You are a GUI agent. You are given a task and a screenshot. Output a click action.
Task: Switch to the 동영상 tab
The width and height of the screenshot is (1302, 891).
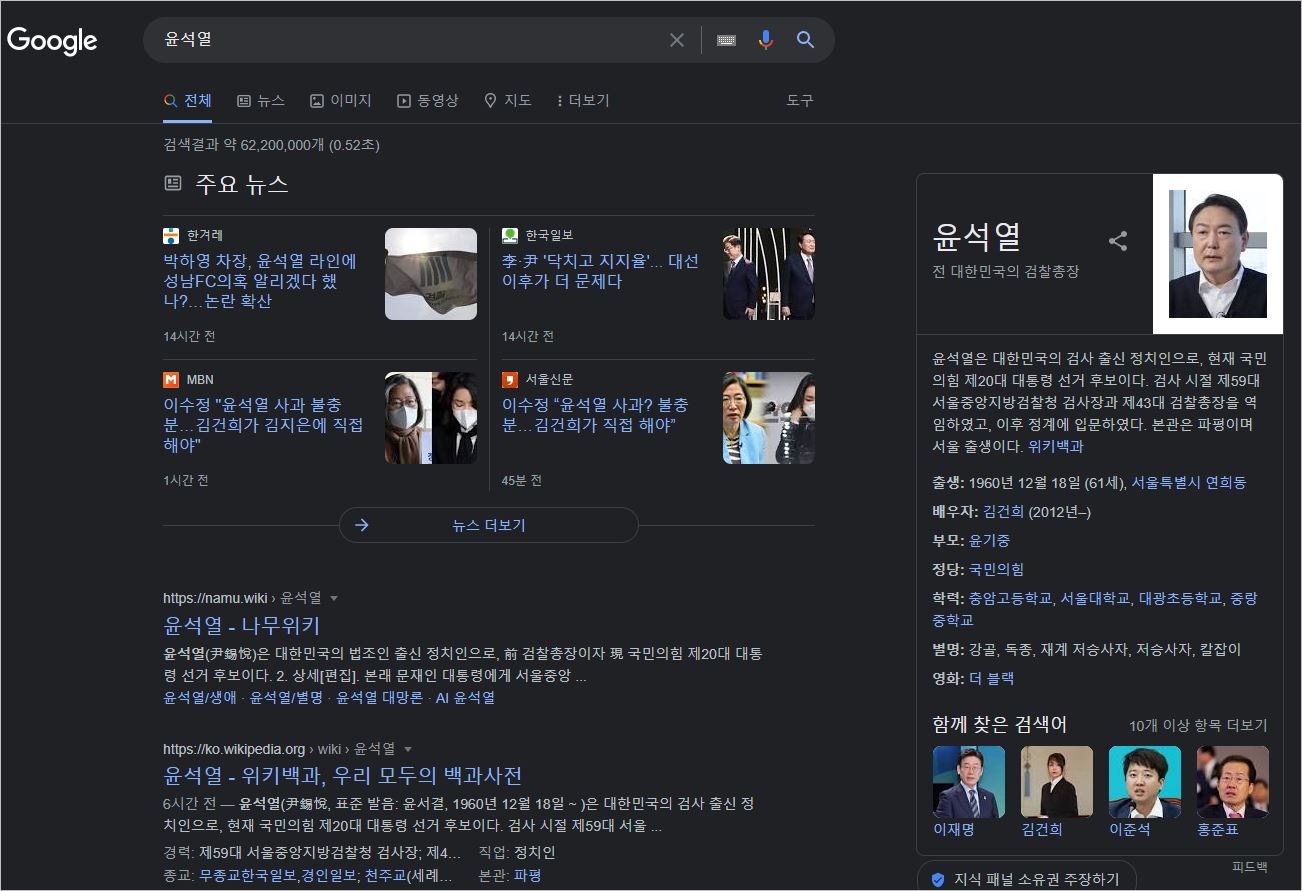pyautogui.click(x=428, y=101)
